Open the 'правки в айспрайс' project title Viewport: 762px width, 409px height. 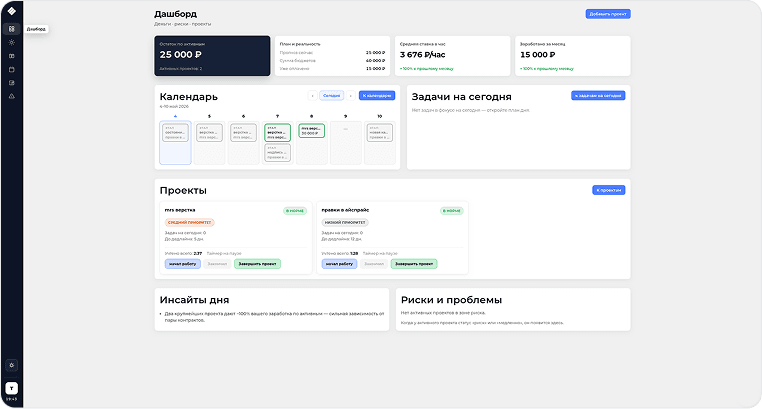tap(345, 210)
